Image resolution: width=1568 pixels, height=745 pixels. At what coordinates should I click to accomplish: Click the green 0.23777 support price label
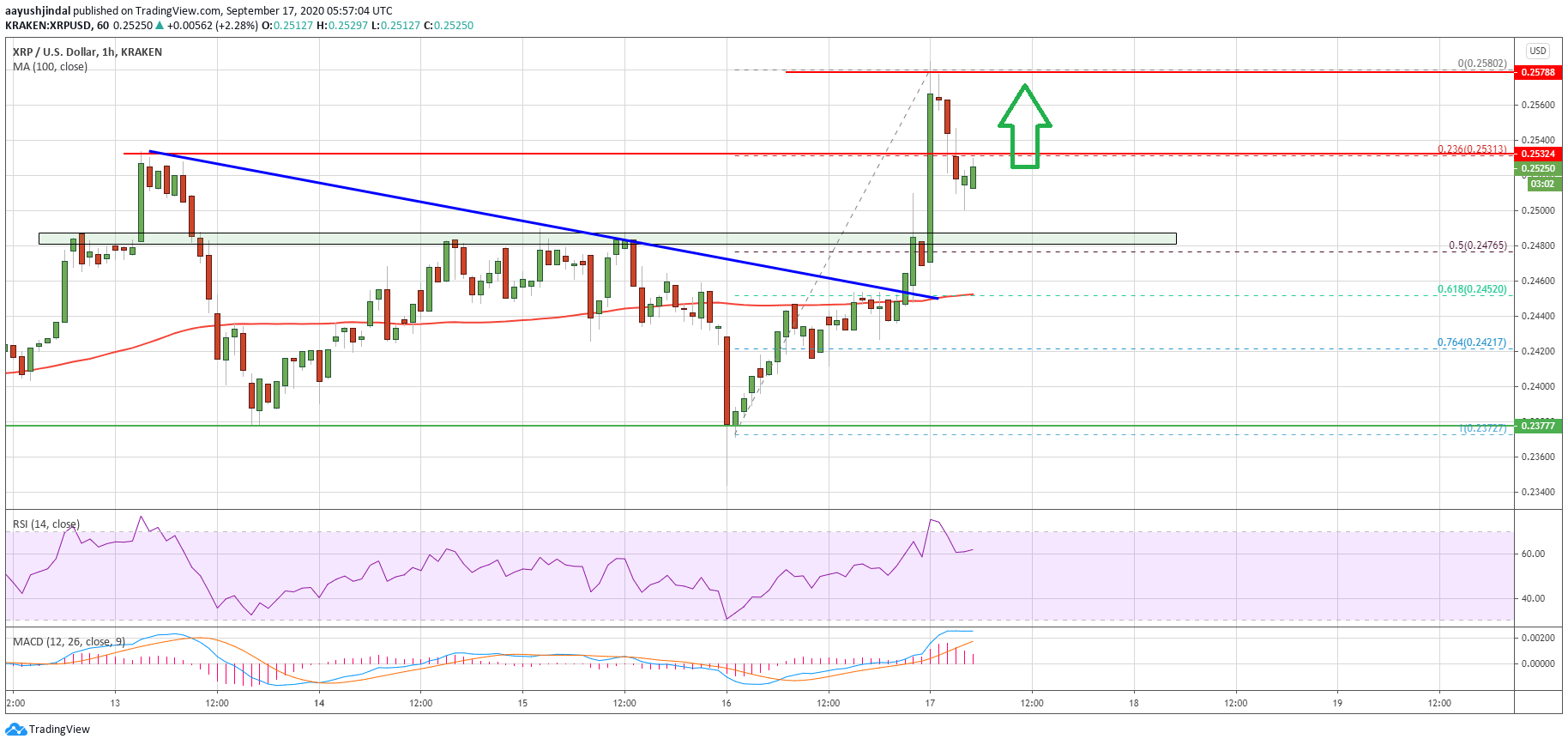click(1538, 426)
